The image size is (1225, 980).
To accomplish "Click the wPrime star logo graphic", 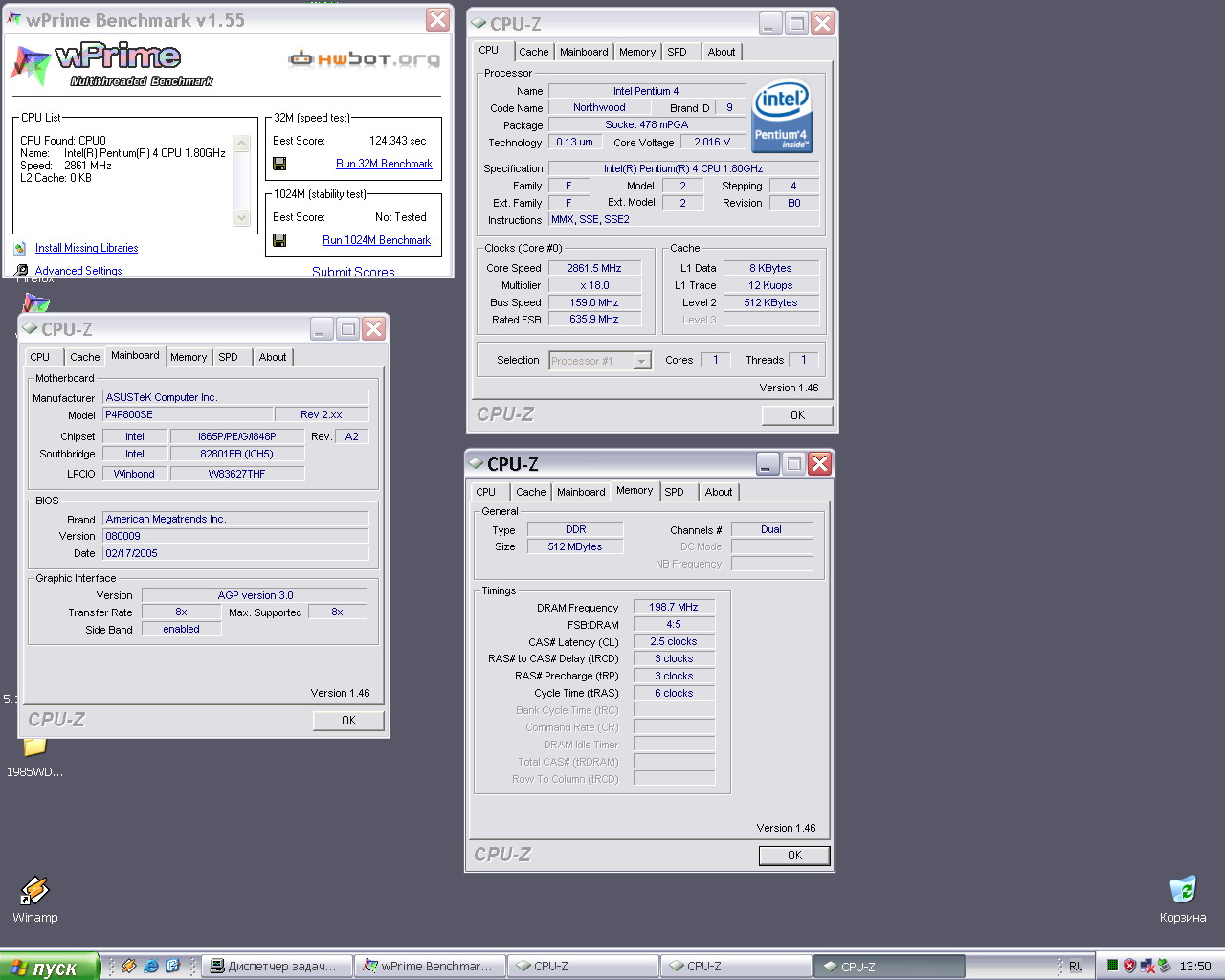I will pyautogui.click(x=31, y=64).
